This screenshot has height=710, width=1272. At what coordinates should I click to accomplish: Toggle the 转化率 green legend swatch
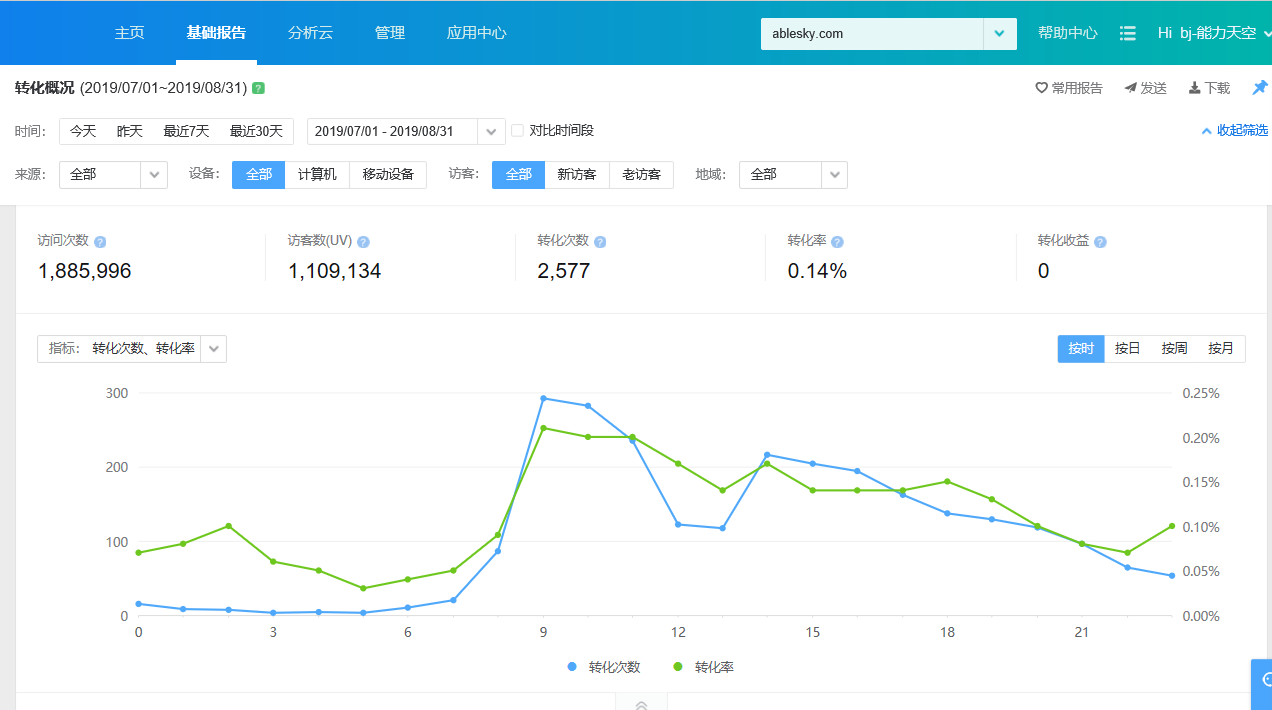click(677, 667)
